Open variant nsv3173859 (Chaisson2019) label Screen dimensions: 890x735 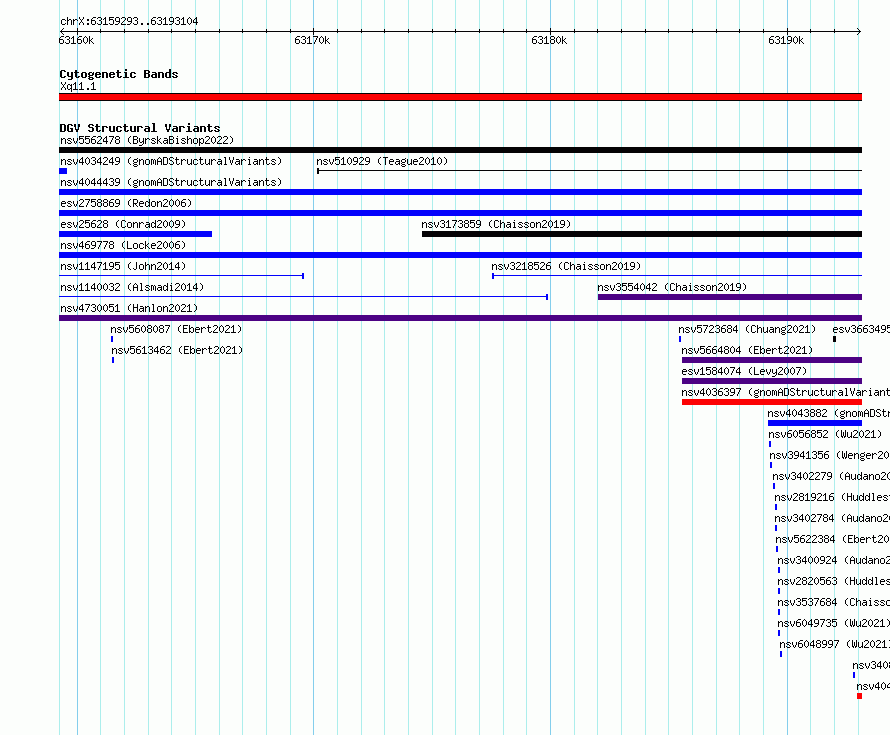pyautogui.click(x=496, y=224)
